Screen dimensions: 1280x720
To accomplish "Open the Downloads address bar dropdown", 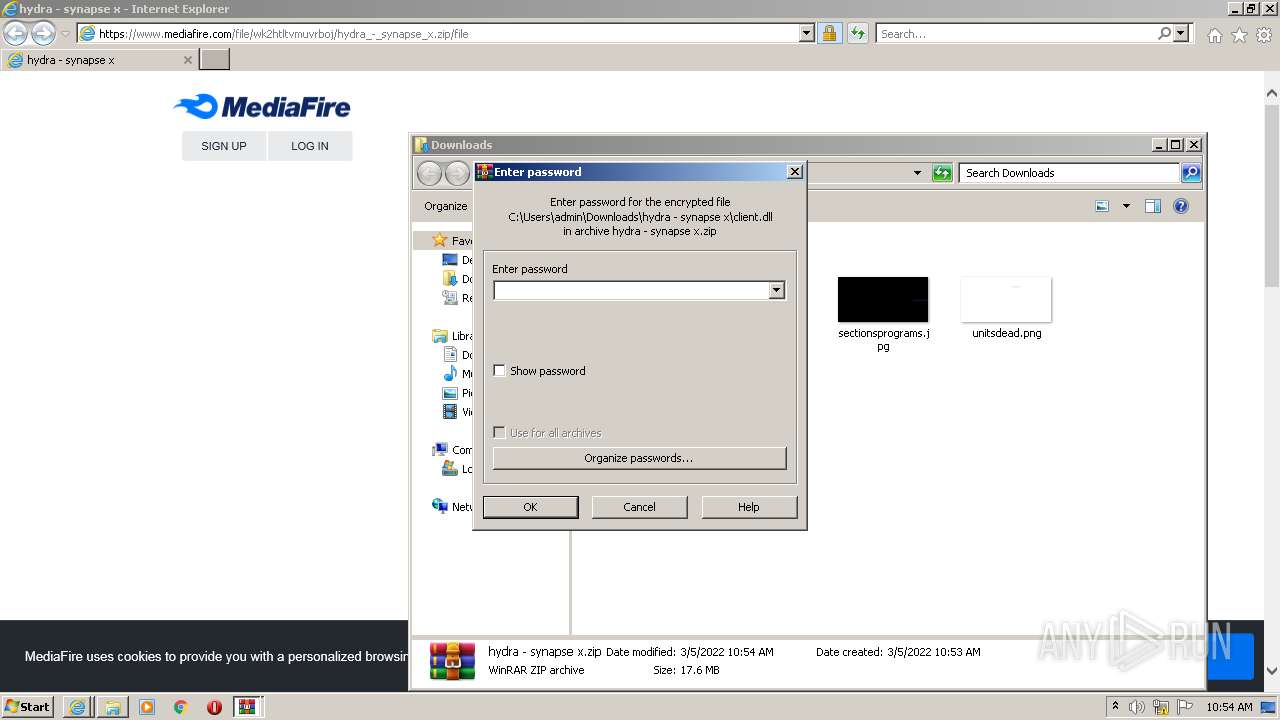I will point(917,173).
